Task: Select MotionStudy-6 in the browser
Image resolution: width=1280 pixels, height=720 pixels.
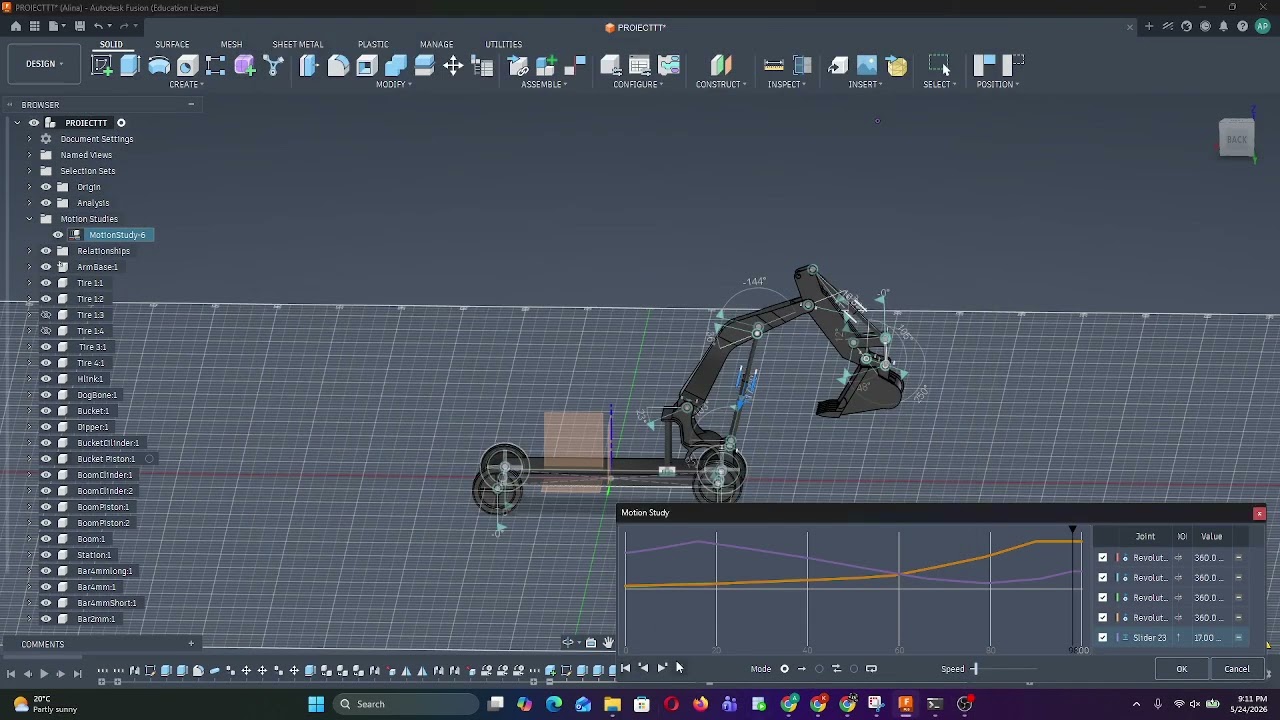Action: (x=117, y=235)
